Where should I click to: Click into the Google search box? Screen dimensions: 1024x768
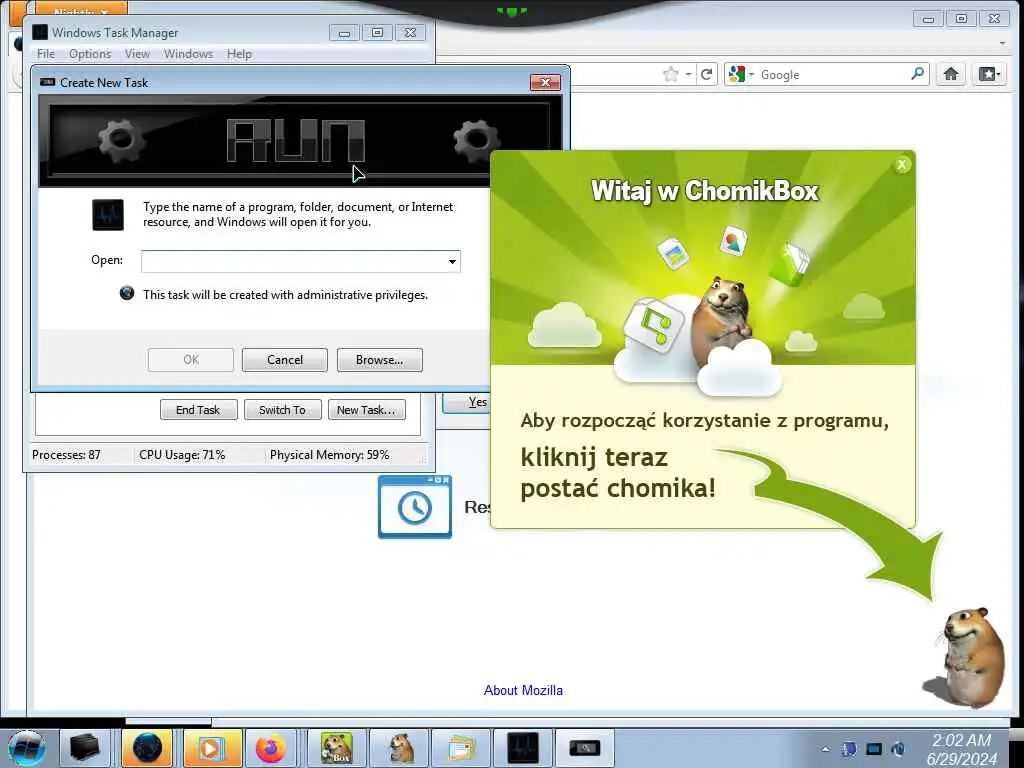click(833, 74)
